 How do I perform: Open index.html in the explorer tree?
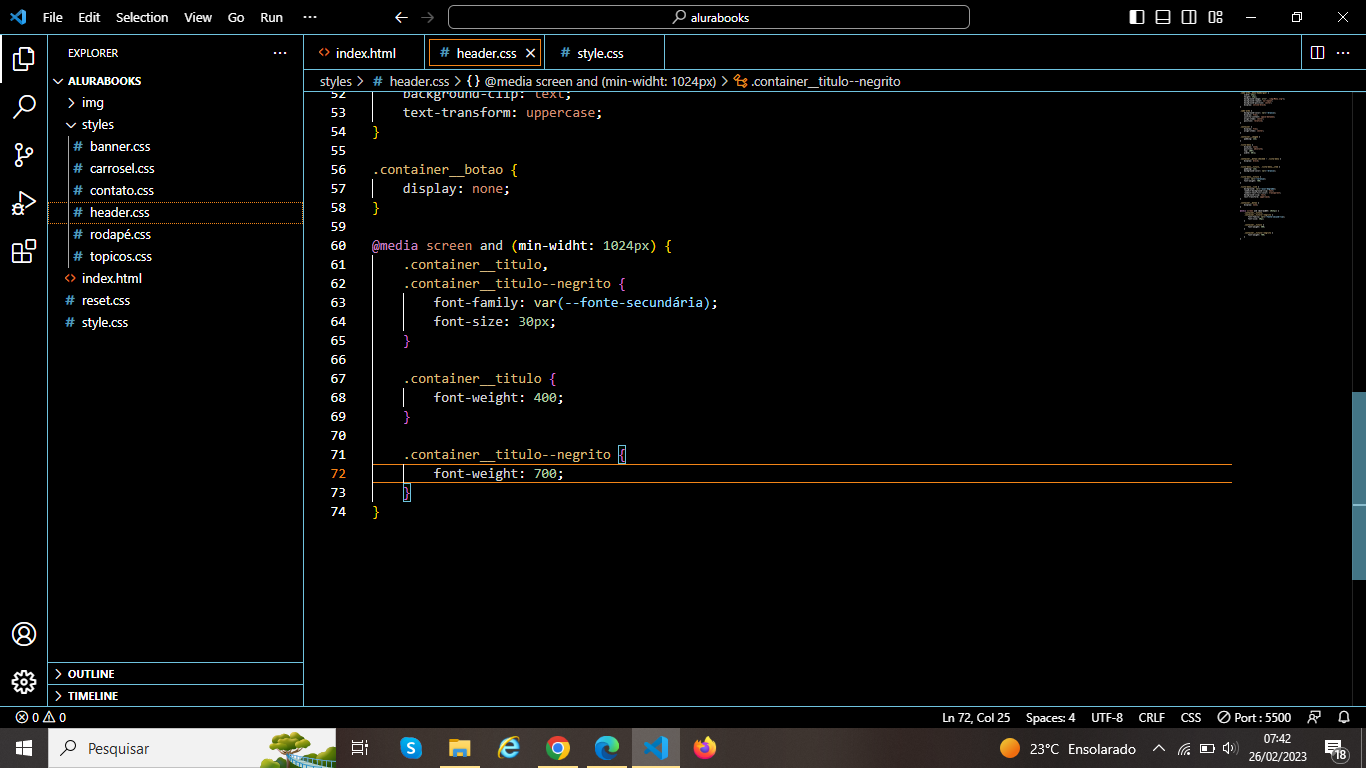point(175,278)
